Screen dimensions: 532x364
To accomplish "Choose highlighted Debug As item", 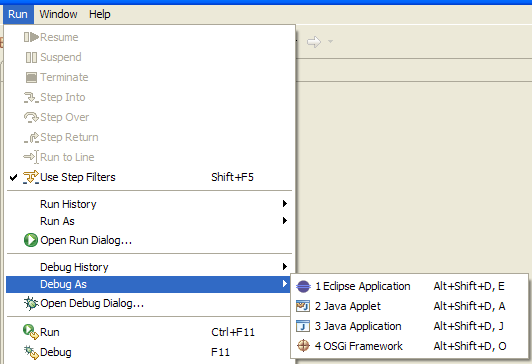I will click(x=149, y=284).
